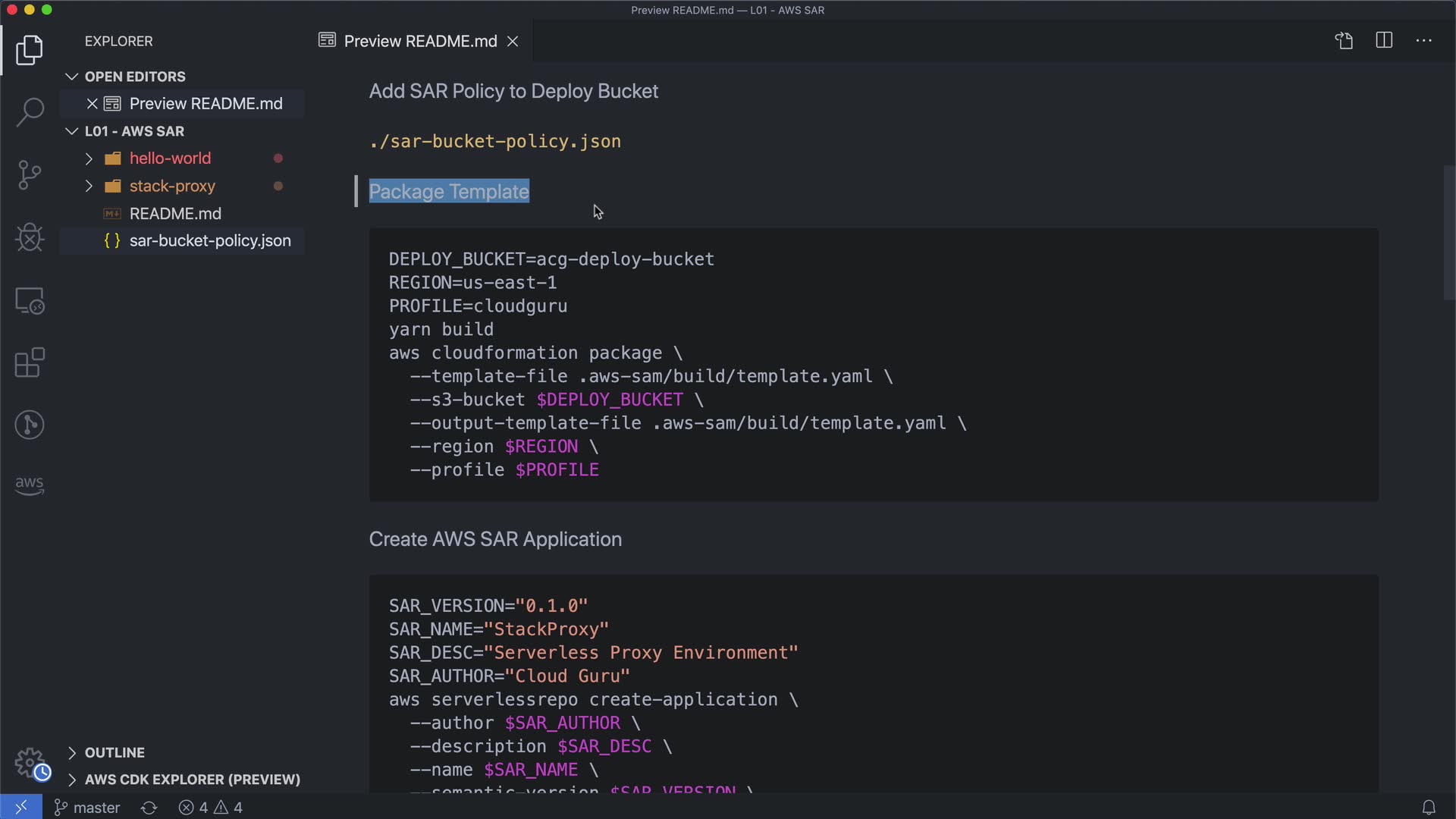Screen dimensions: 1456x819
Task: Open the Remote Explorer view
Action: [30, 301]
